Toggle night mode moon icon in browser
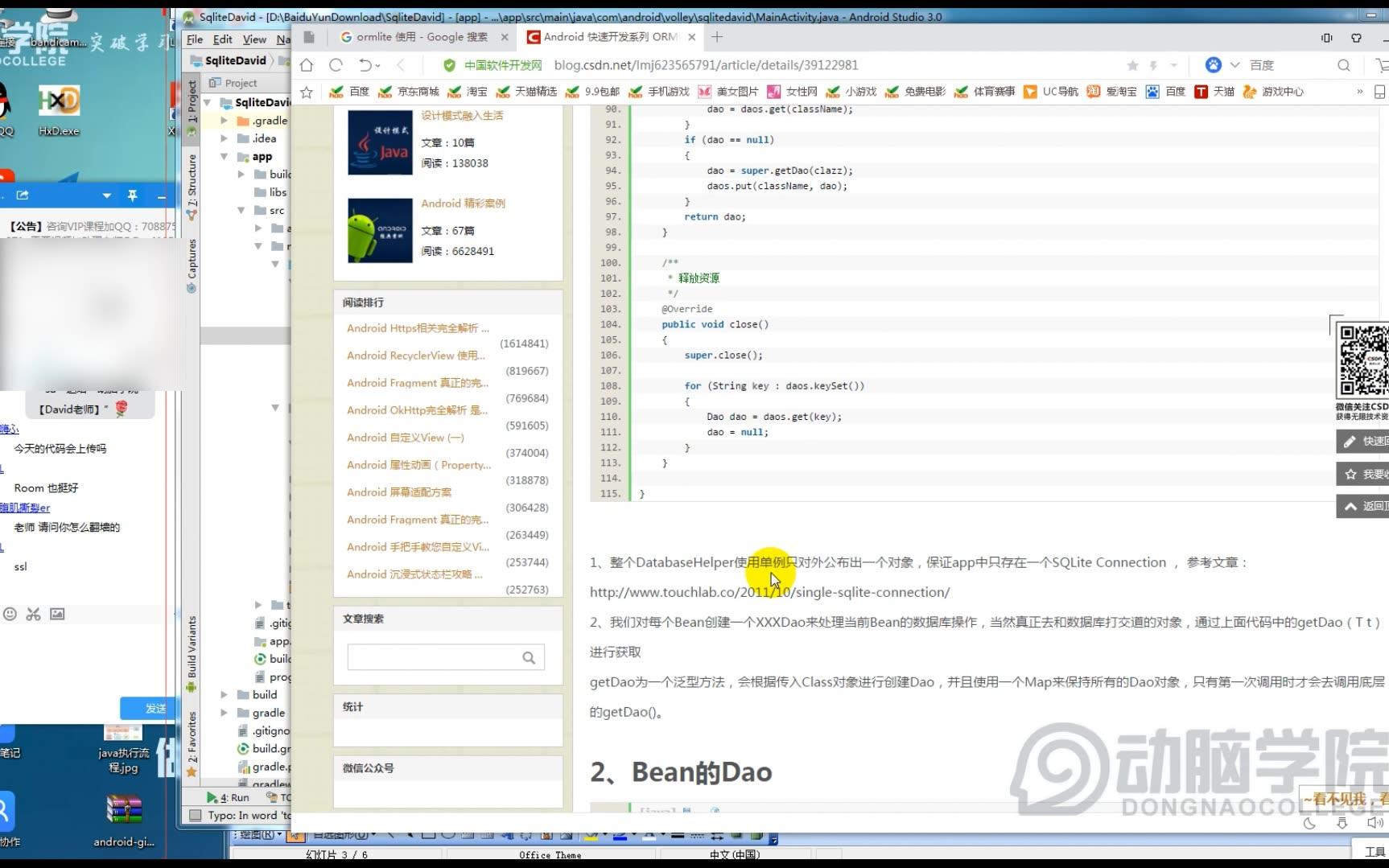This screenshot has height=868, width=1389. [1309, 822]
